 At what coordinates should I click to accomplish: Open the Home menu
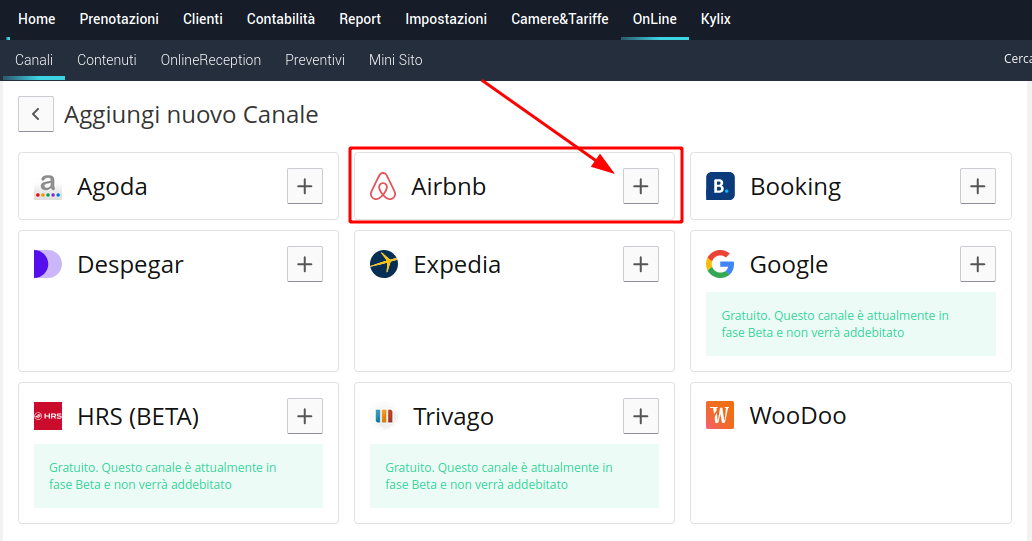[x=37, y=19]
